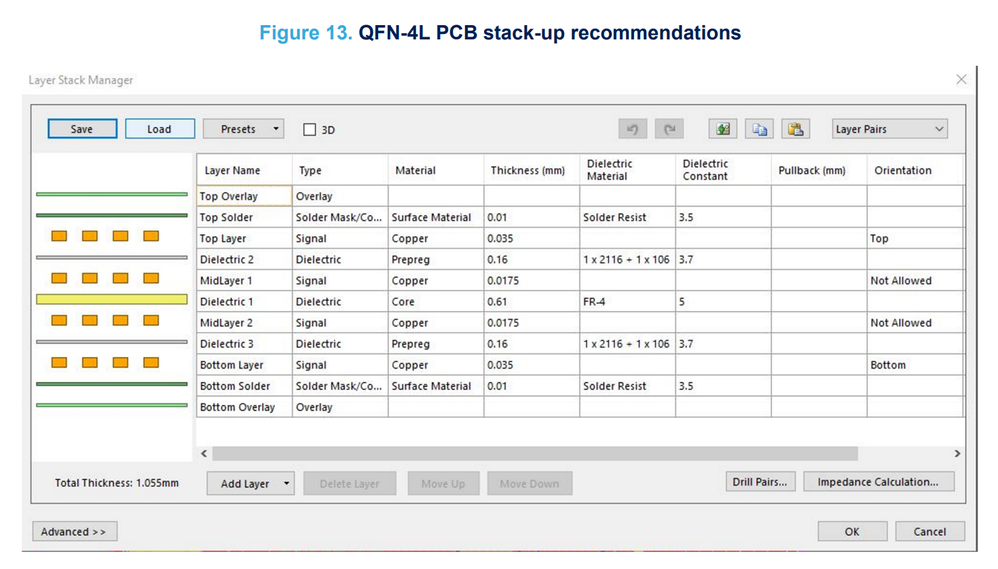Click the scrollbar right arrow
The width and height of the screenshot is (998, 569).
point(957,454)
